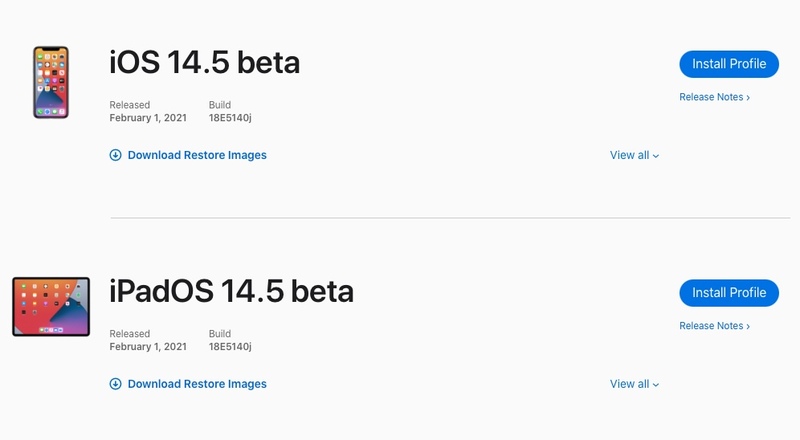The width and height of the screenshot is (800, 440).
Task: Click iPadOS release date February 1, 2021
Action: point(148,347)
